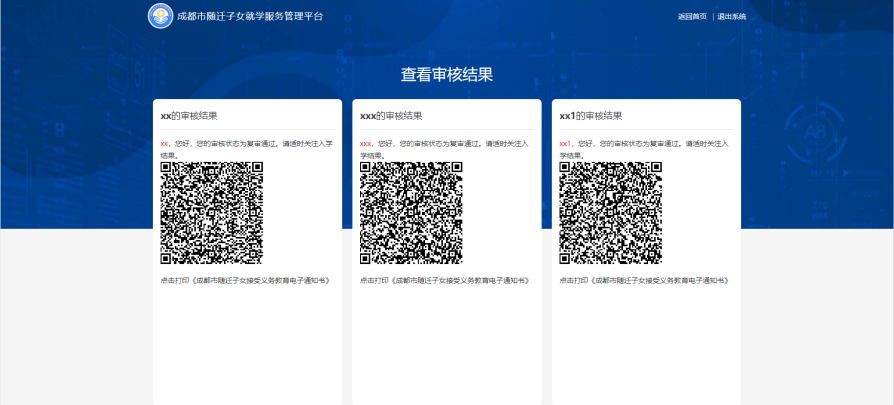Click the QR code in xx1's card
The height and width of the screenshot is (405, 894).
(x=611, y=213)
